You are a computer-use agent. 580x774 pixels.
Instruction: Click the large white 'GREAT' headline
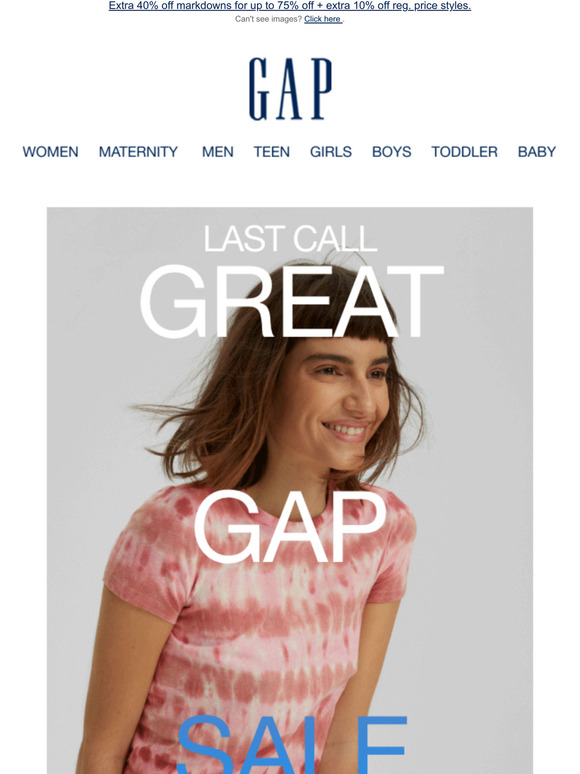(x=292, y=302)
